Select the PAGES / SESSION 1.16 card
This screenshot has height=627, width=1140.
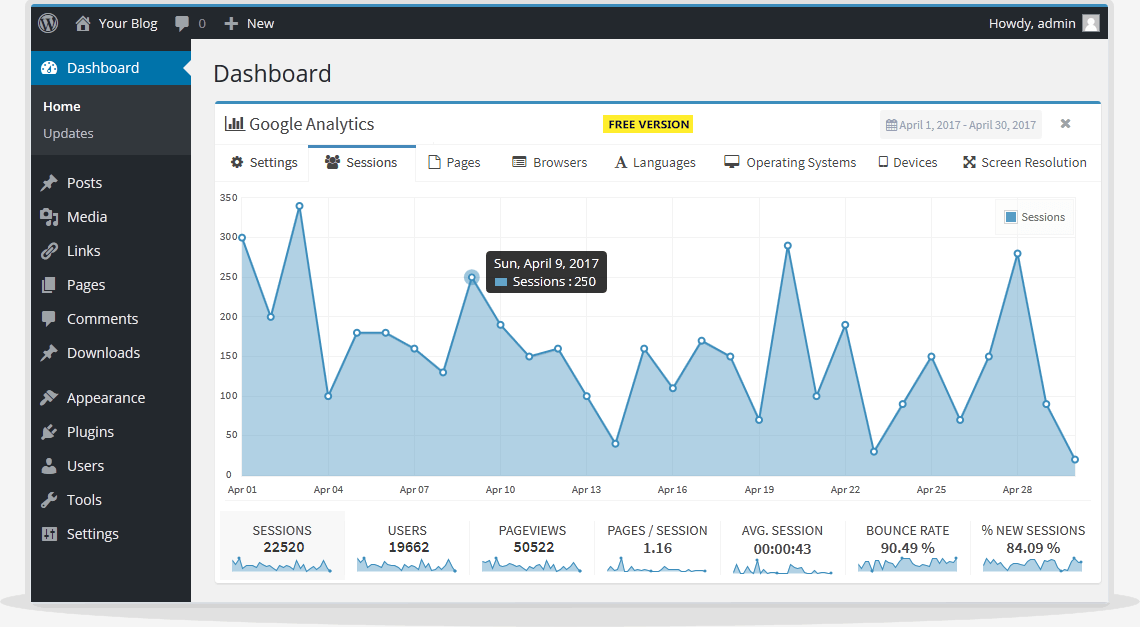(x=657, y=546)
